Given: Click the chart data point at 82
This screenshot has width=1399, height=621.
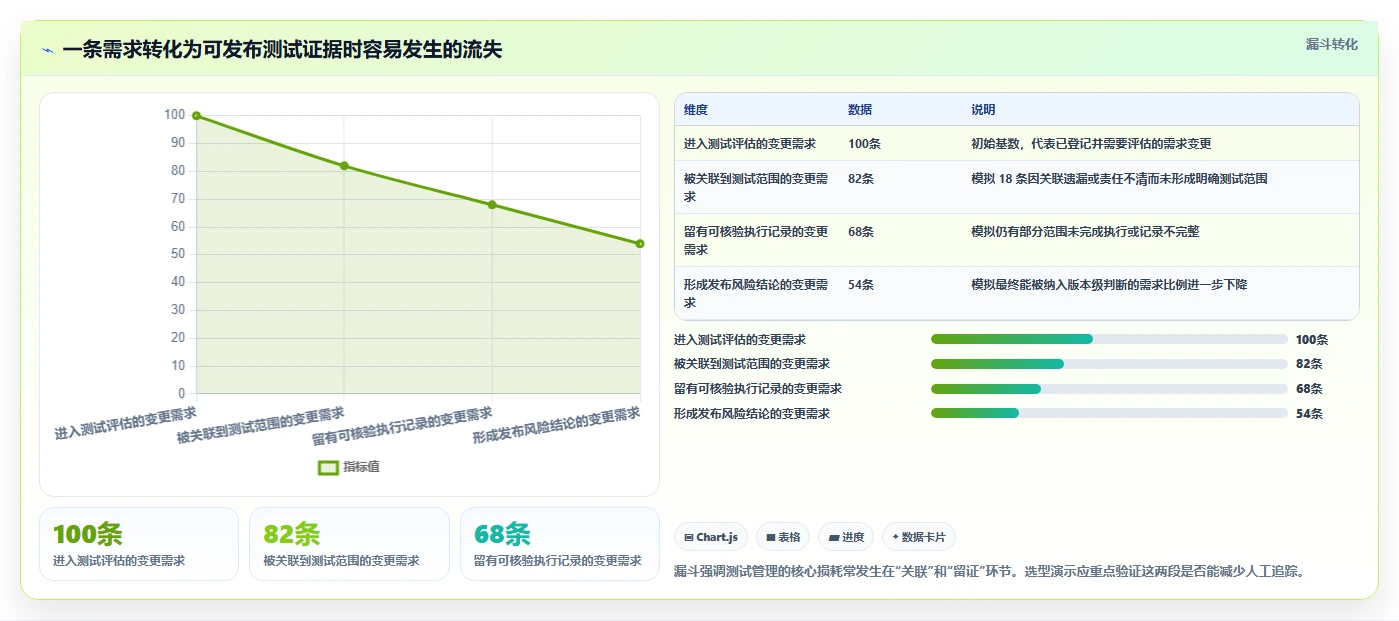Looking at the screenshot, I should click(344, 166).
